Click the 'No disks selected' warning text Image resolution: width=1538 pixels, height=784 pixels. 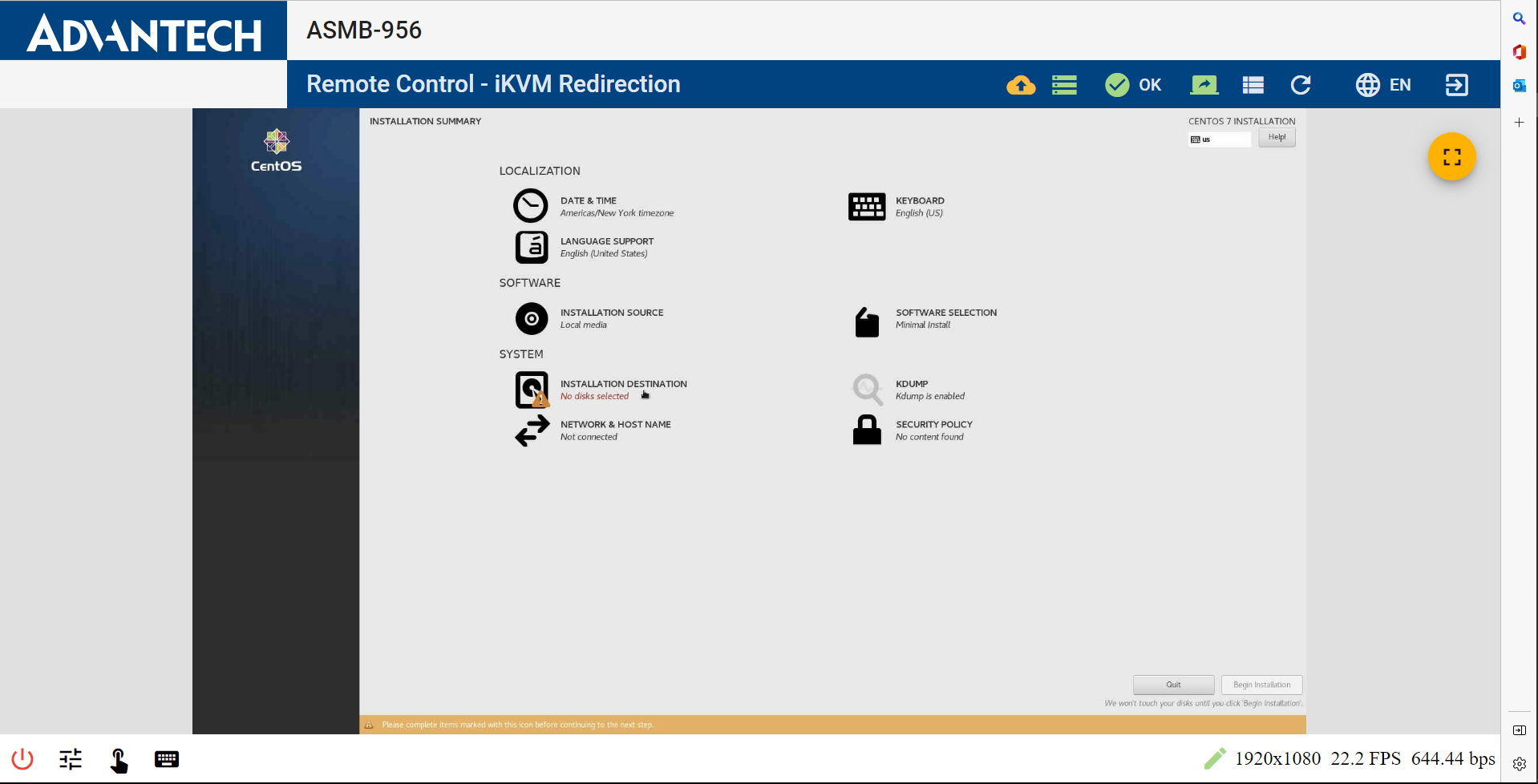594,396
